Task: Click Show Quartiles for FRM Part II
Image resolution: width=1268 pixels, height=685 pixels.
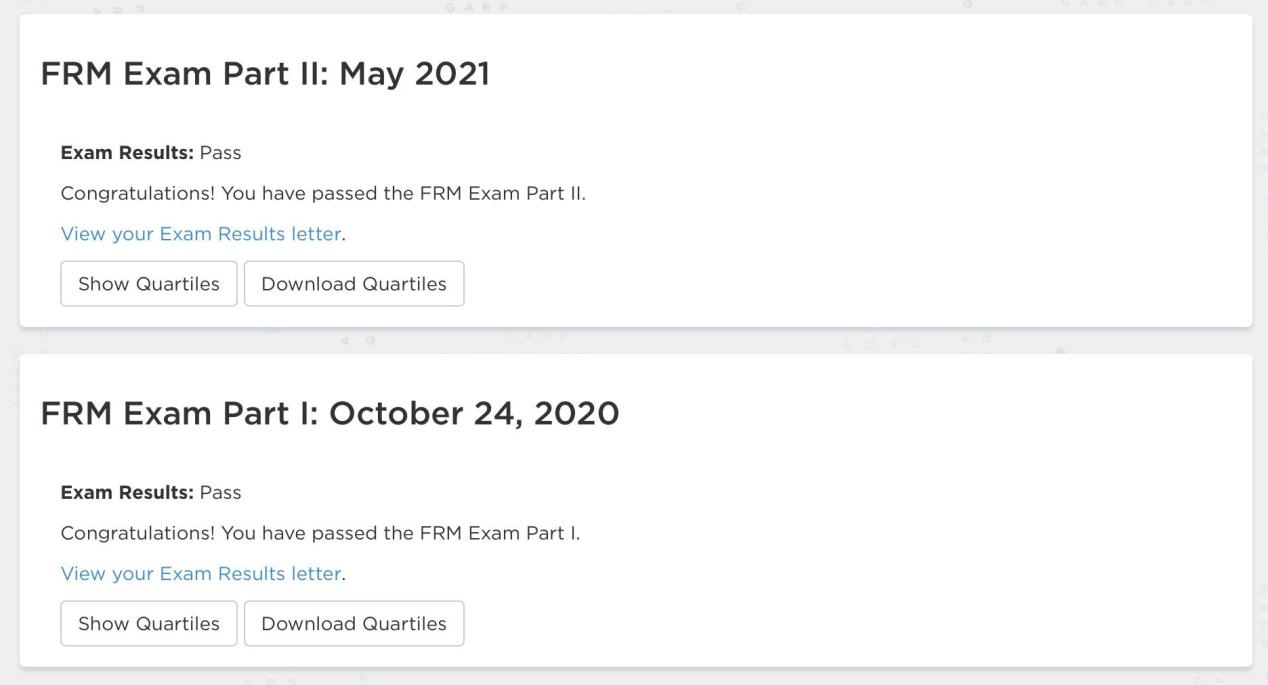Action: point(149,284)
